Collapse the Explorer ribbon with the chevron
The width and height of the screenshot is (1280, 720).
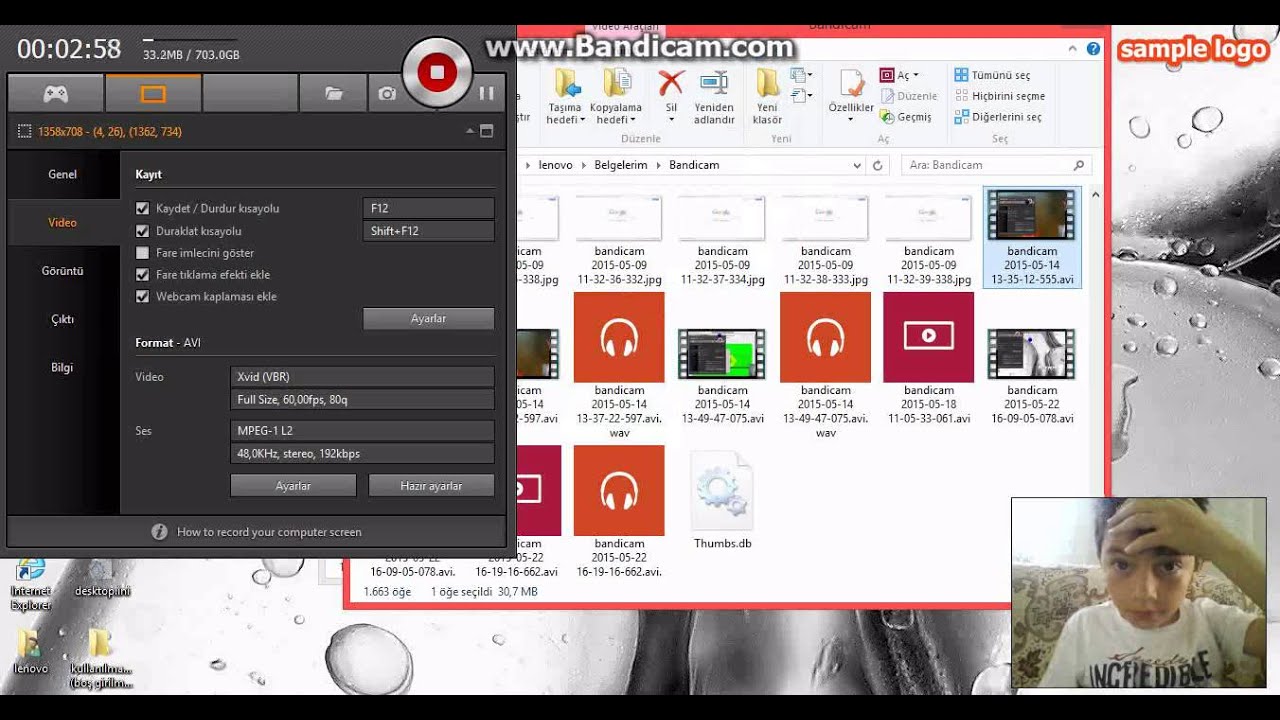pos(1072,48)
